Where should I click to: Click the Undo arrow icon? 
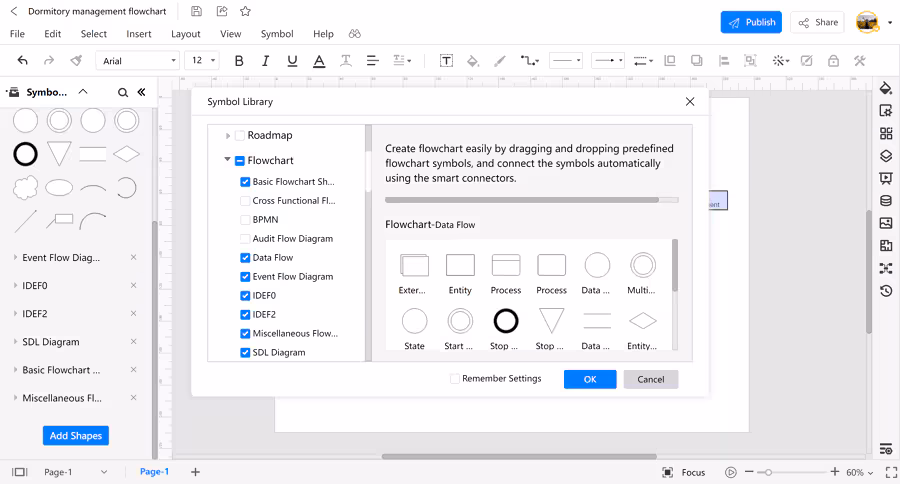tap(22, 60)
